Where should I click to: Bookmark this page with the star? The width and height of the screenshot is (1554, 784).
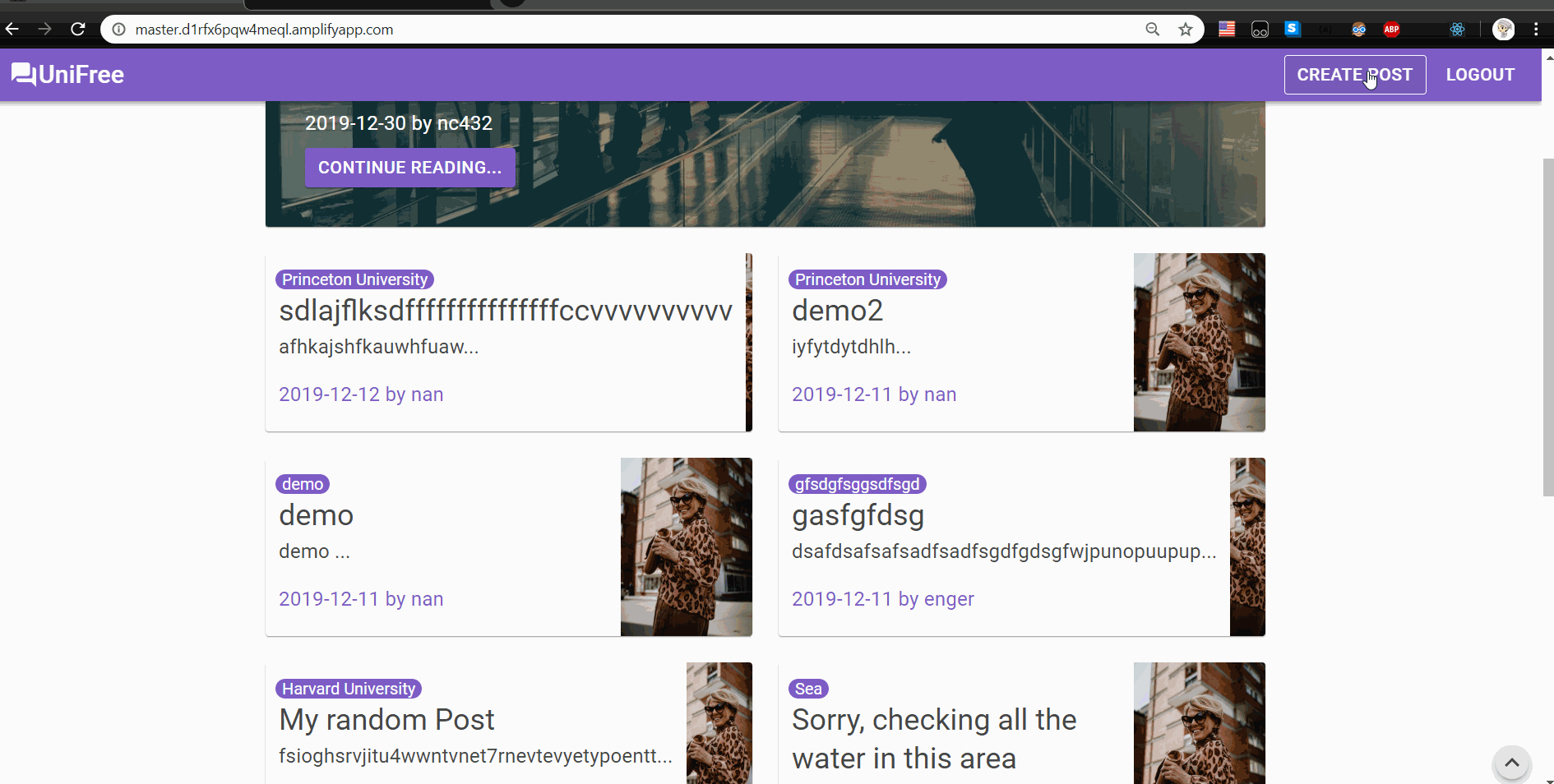tap(1186, 30)
